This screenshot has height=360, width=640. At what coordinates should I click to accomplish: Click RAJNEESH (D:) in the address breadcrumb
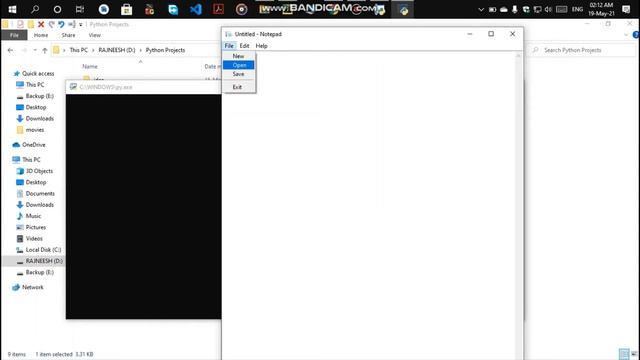pyautogui.click(x=117, y=50)
